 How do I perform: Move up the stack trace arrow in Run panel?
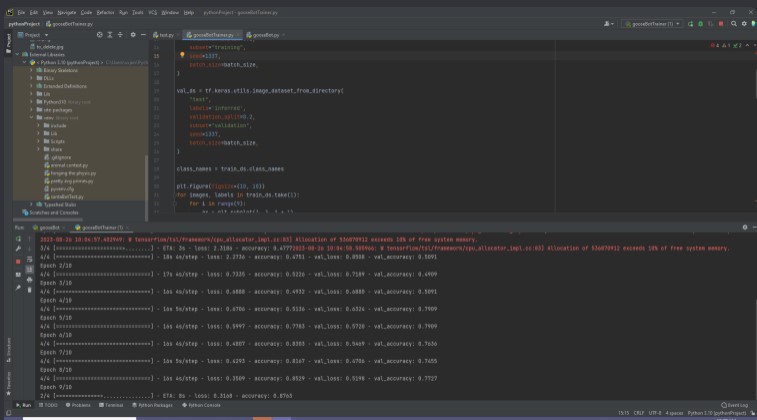pyautogui.click(x=29, y=239)
